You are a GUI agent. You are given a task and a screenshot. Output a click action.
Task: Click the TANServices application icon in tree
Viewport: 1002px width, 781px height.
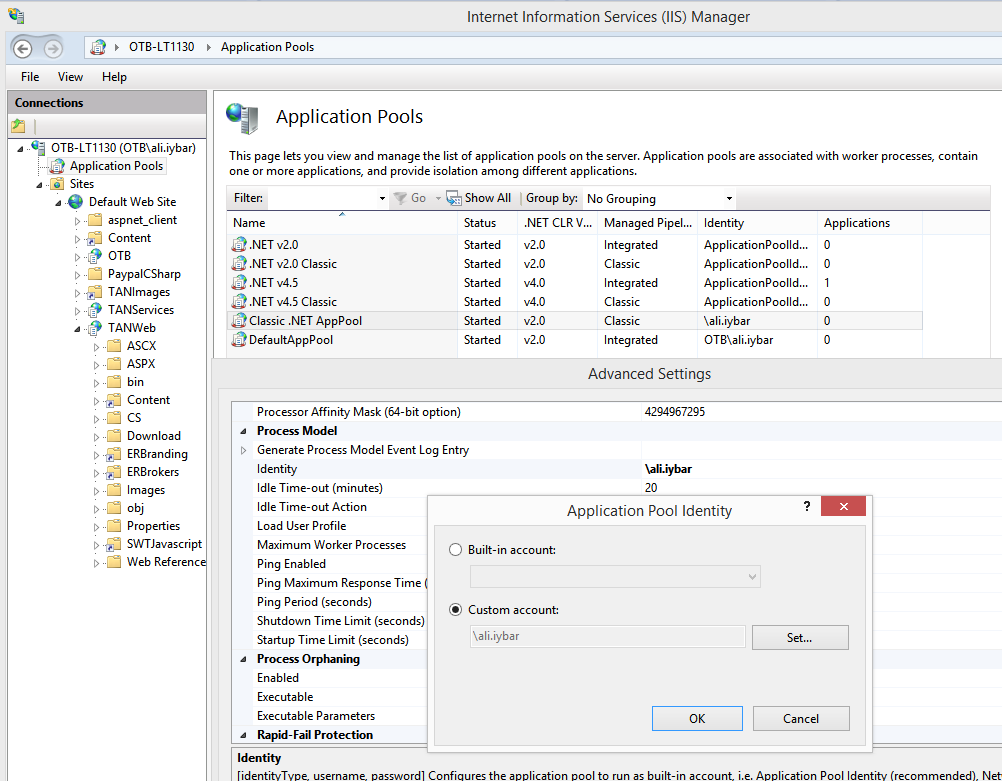click(95, 310)
